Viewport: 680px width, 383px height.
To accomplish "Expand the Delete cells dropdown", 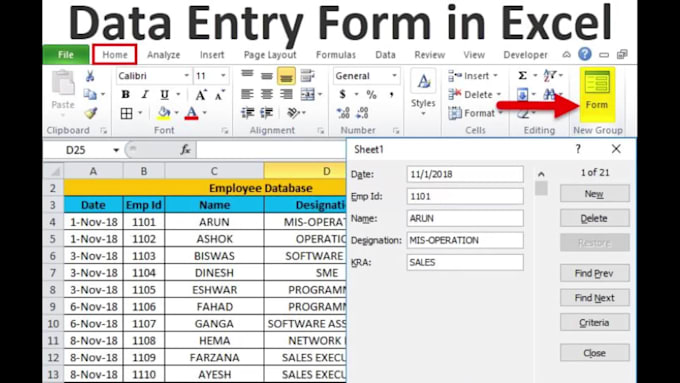I will pos(499,95).
